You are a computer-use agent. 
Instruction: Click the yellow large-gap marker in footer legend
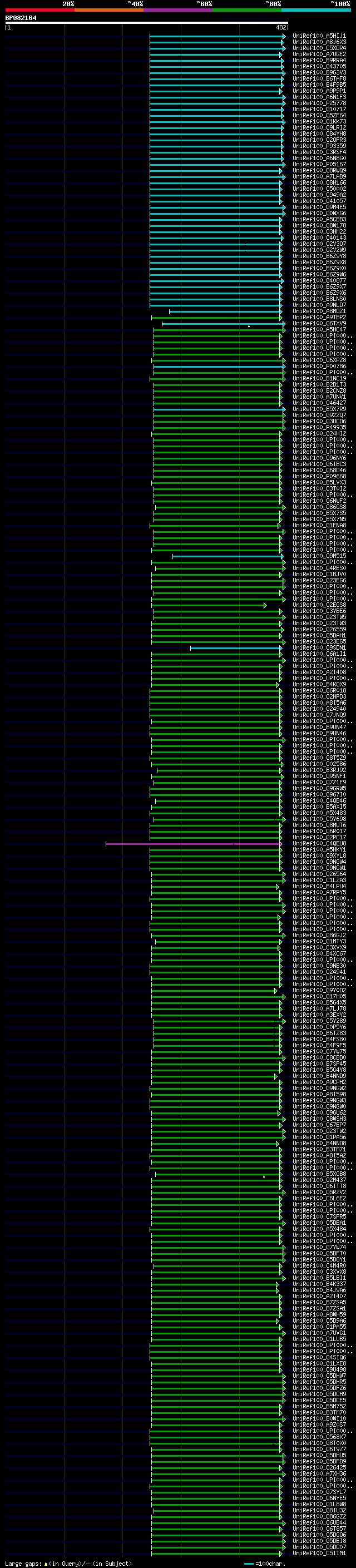pos(46,1563)
